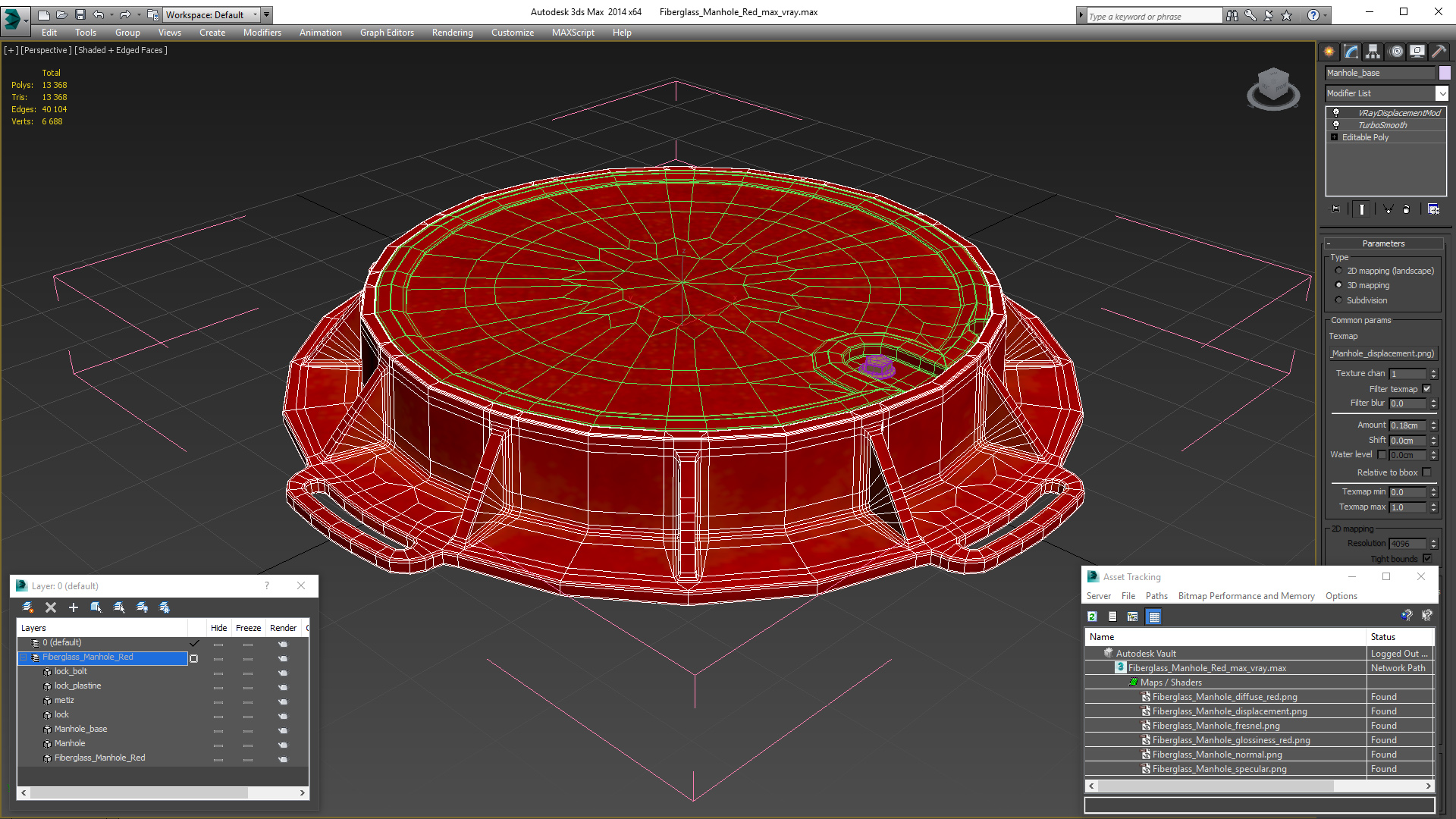
Task: Click the Open File folder icon
Action: [x=62, y=14]
